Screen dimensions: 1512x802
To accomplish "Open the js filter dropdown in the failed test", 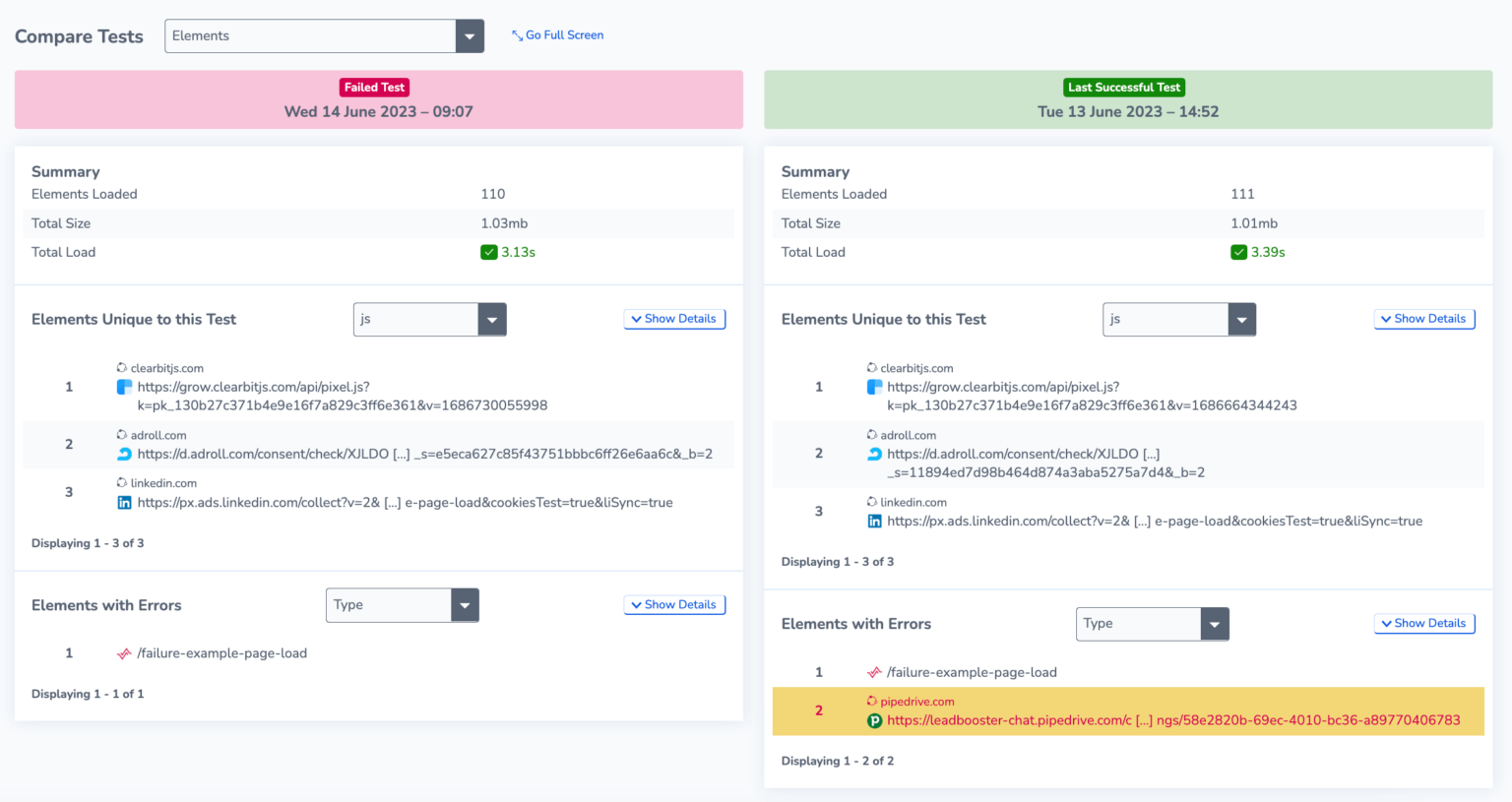I will 491,319.
